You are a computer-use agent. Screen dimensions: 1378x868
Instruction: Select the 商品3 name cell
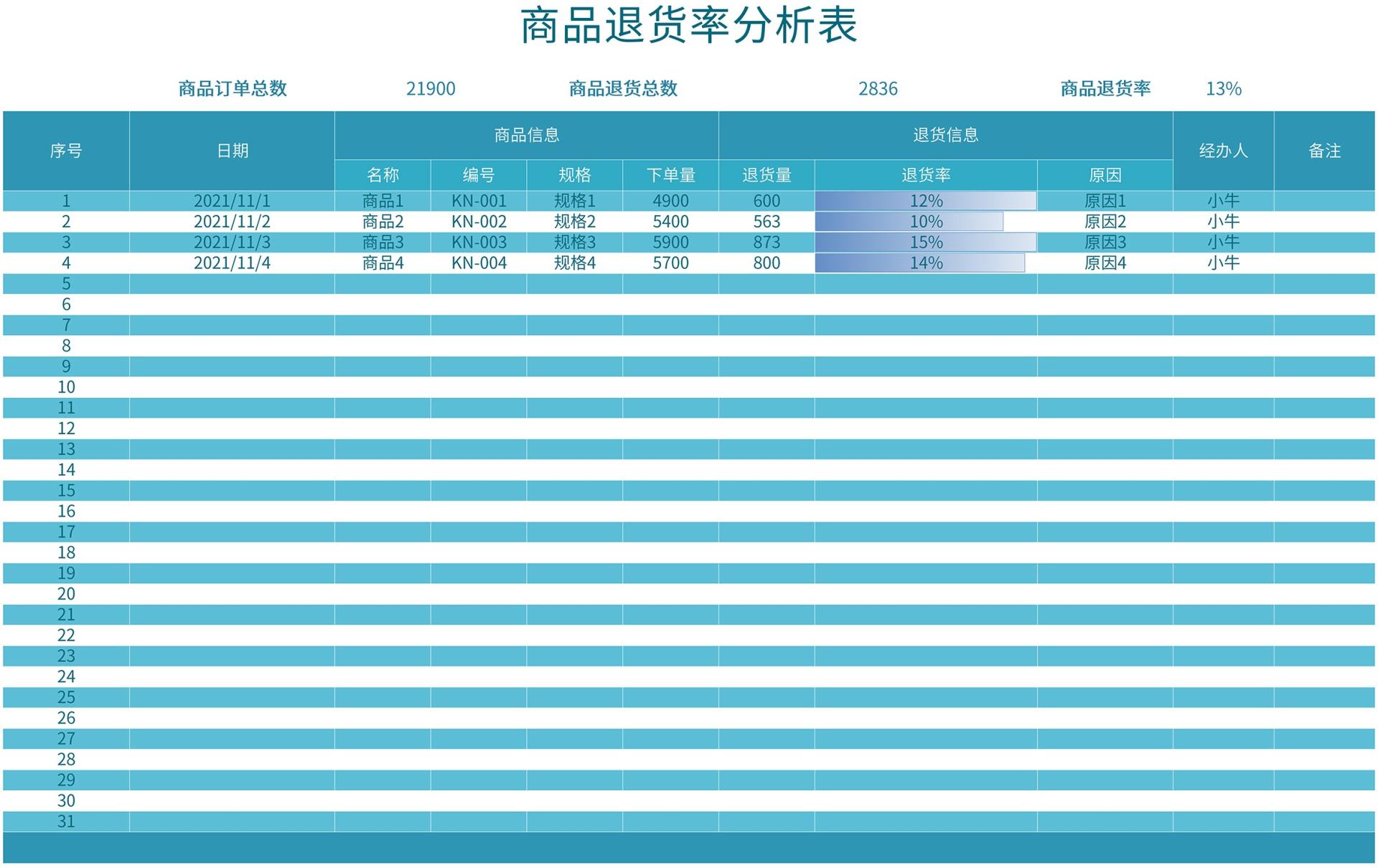383,242
